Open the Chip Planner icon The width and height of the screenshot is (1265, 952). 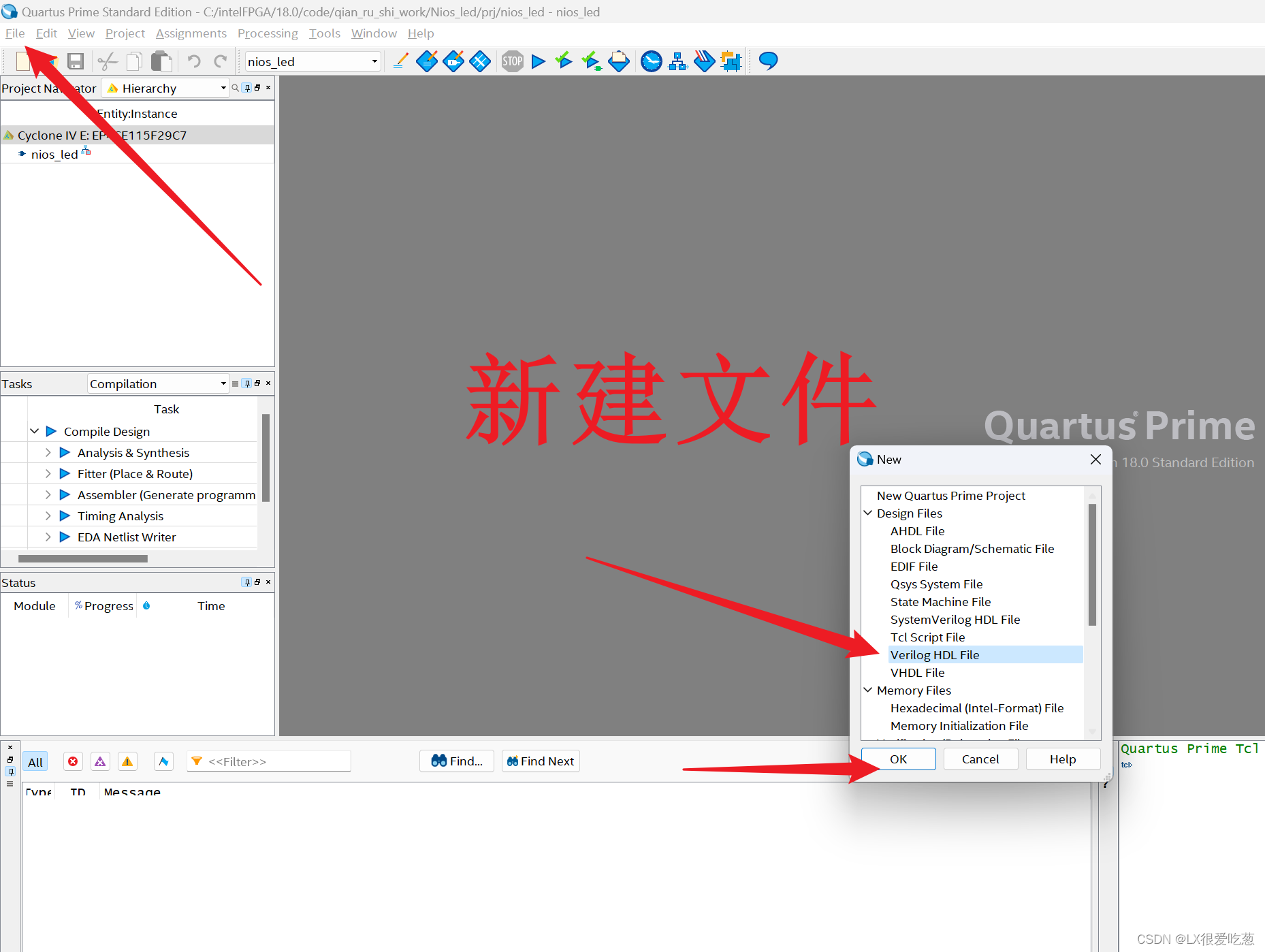tap(480, 61)
